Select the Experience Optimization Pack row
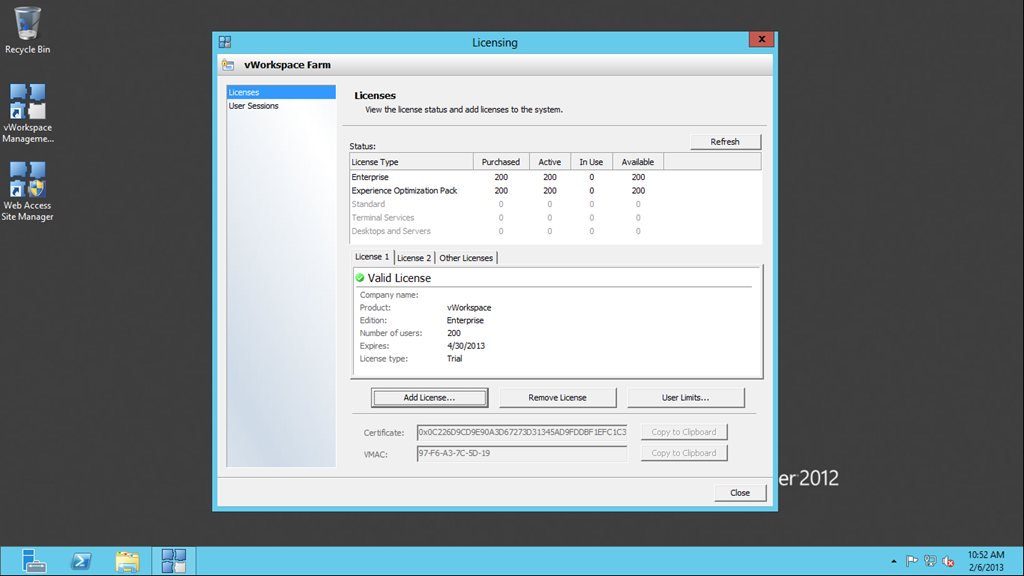 point(555,191)
